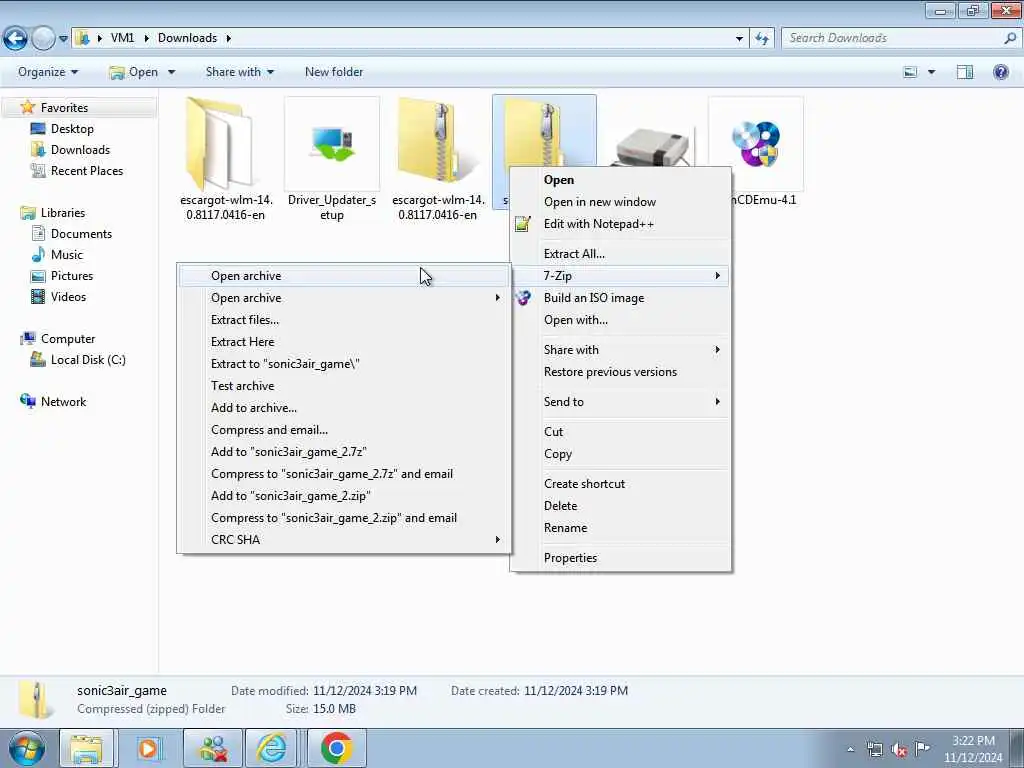Open Favorites star in sidebar

[27, 107]
